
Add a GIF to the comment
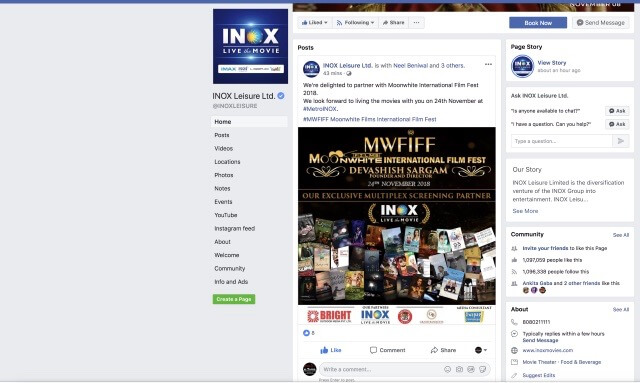tap(471, 370)
